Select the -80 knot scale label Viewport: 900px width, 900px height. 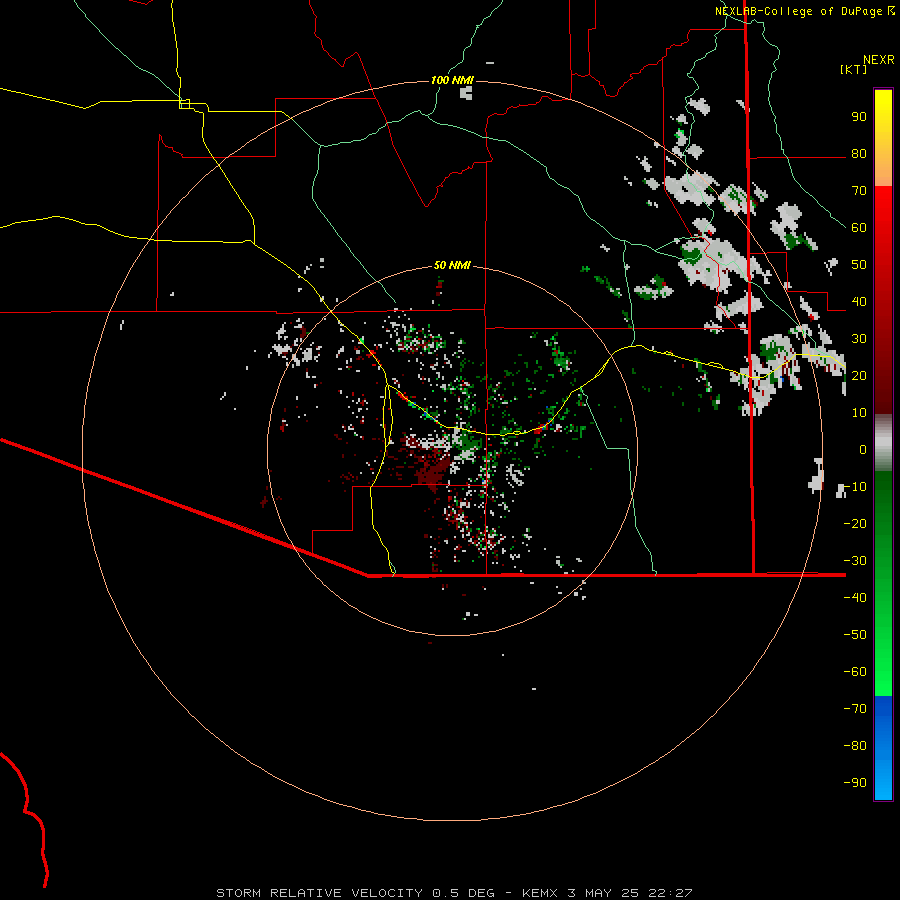click(855, 746)
